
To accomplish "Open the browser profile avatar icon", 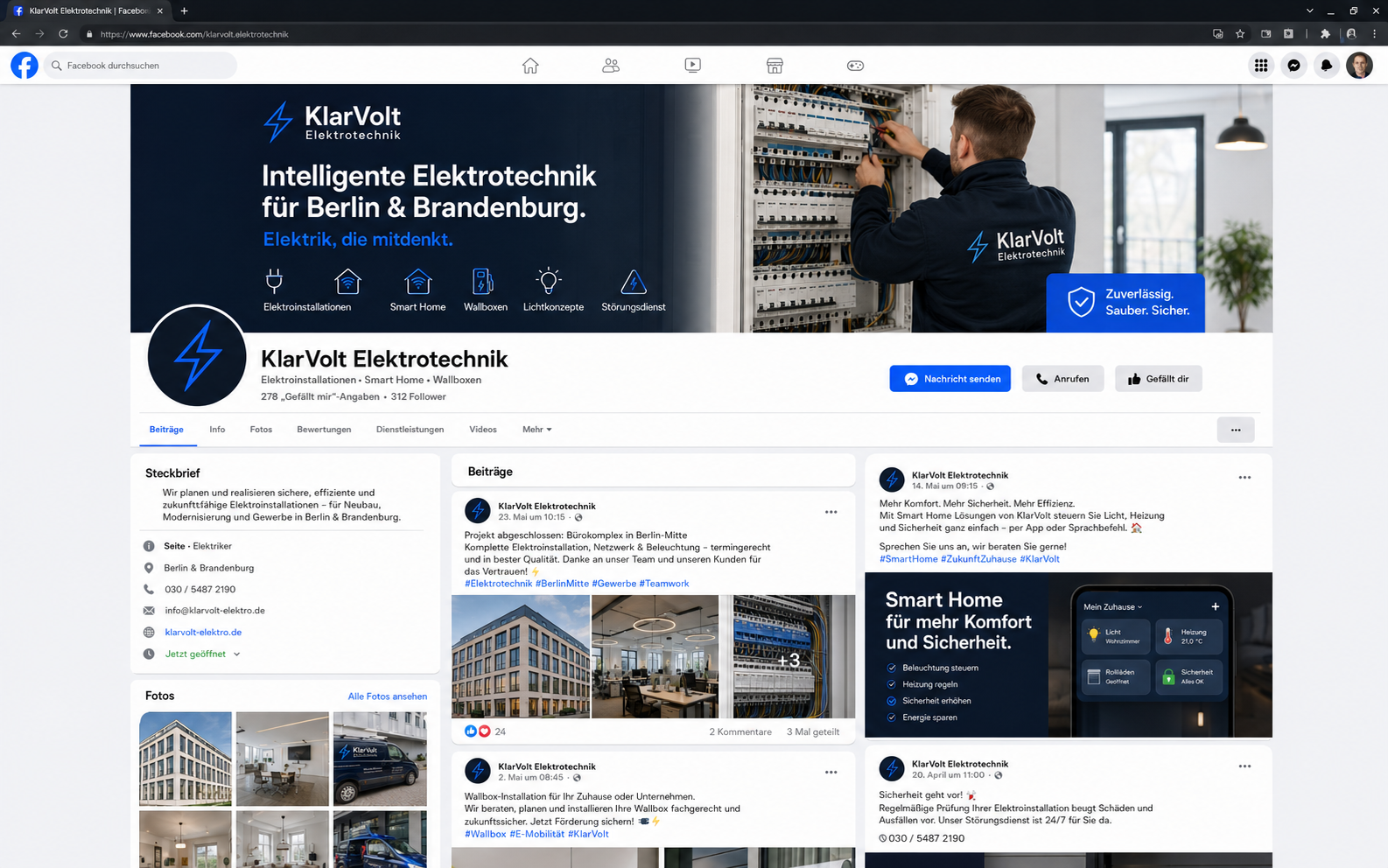I will tap(1351, 34).
